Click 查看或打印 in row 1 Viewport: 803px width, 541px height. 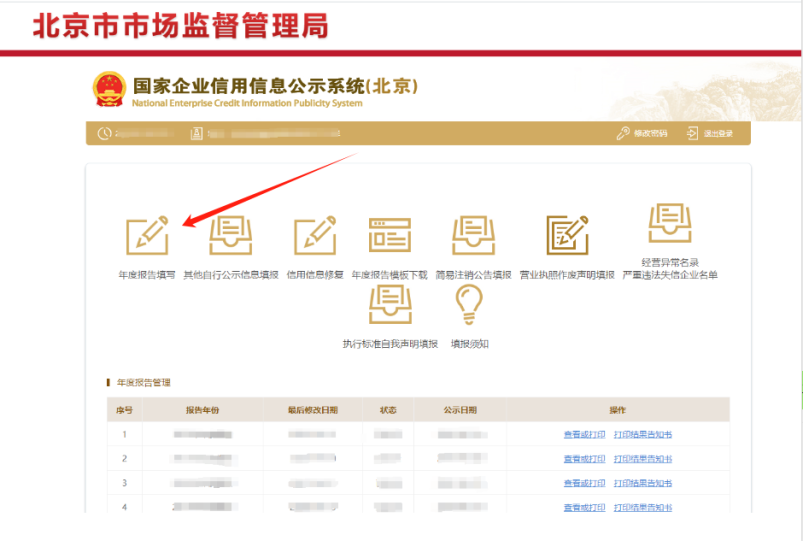[x=584, y=434]
